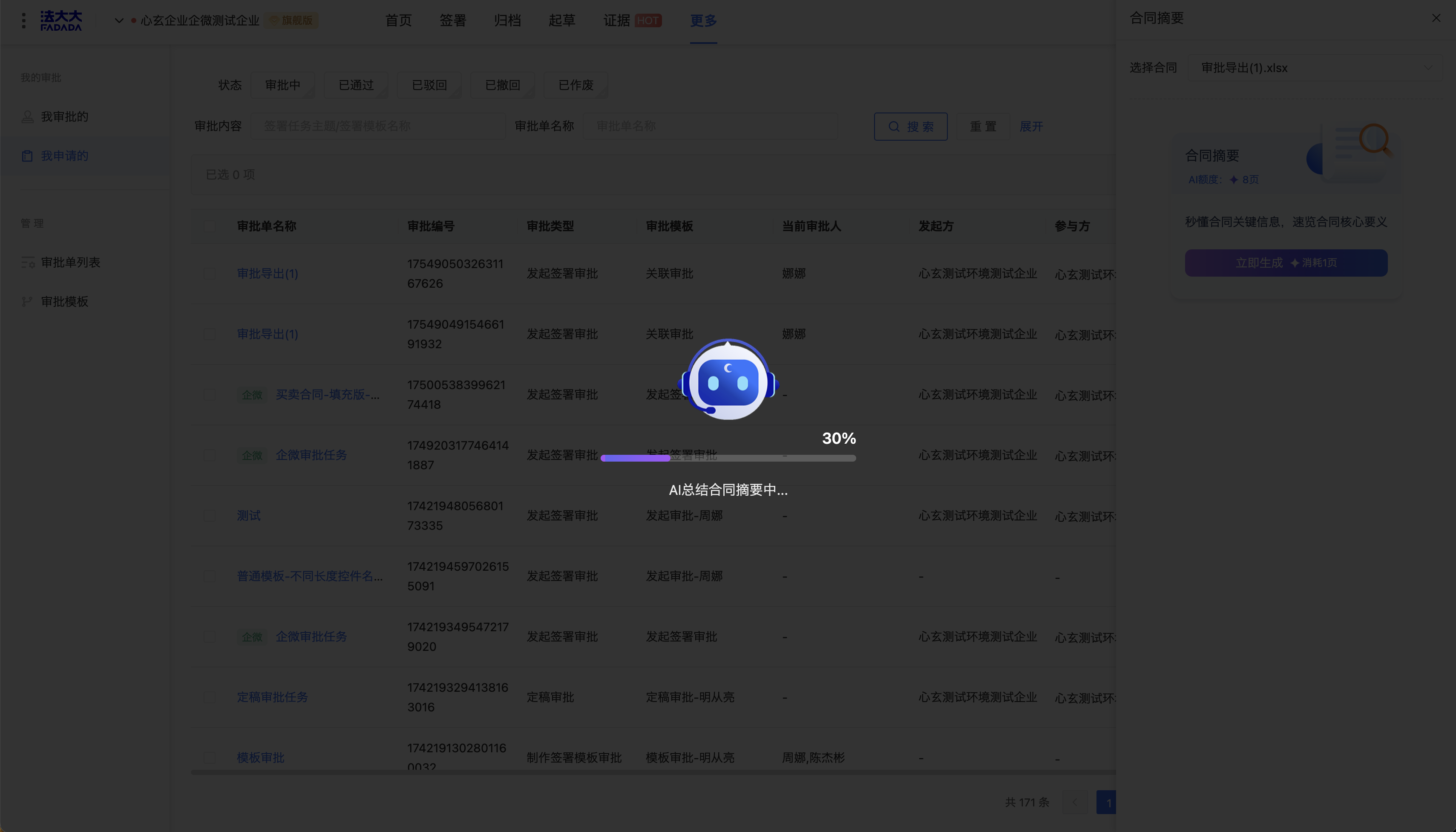Click the 我审批的 person icon
This screenshot has width=1456, height=832.
click(x=27, y=116)
